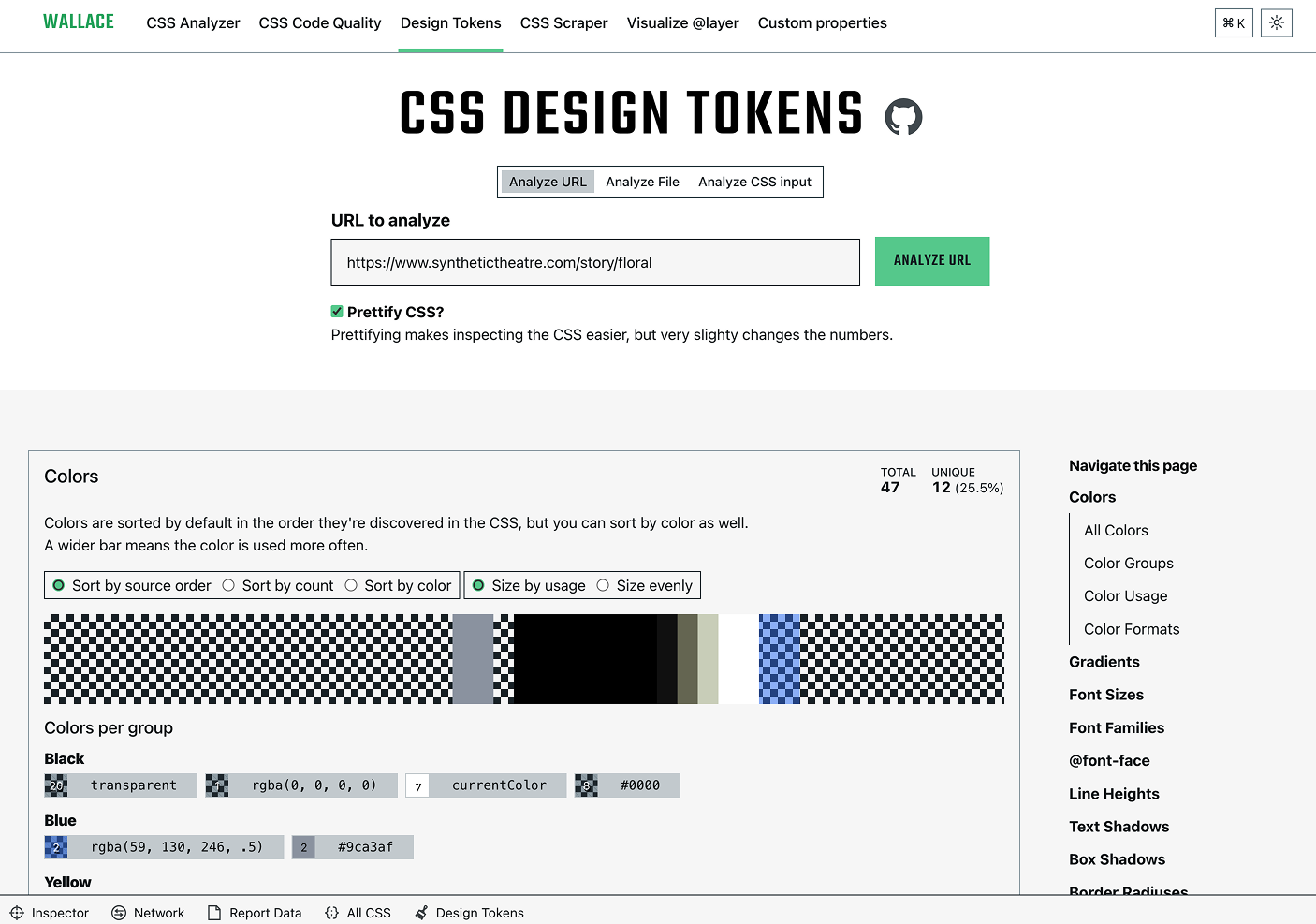The image size is (1316, 924).
Task: Open the command palette shortcut button
Action: pyautogui.click(x=1233, y=23)
